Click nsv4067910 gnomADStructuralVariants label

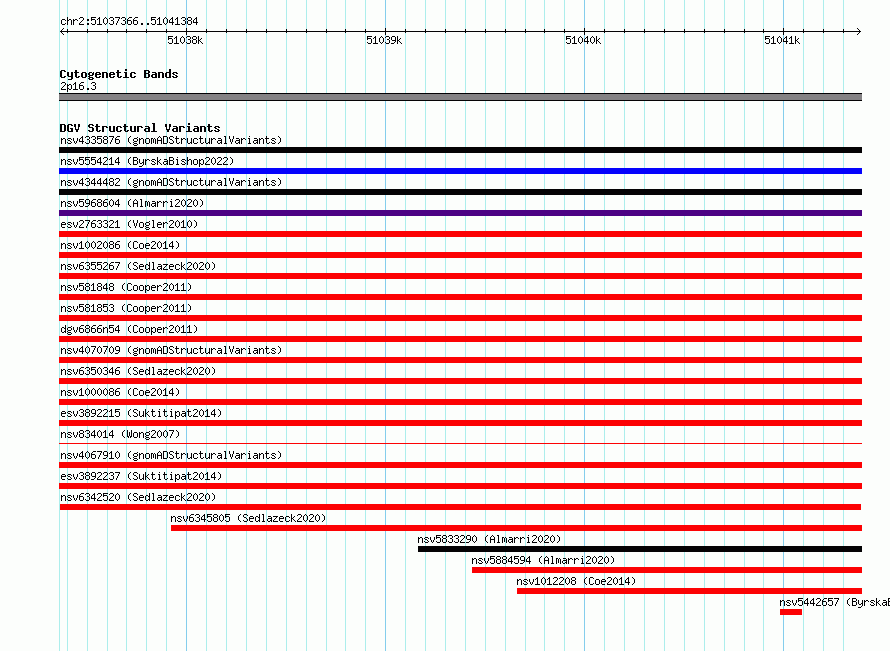pyautogui.click(x=171, y=455)
